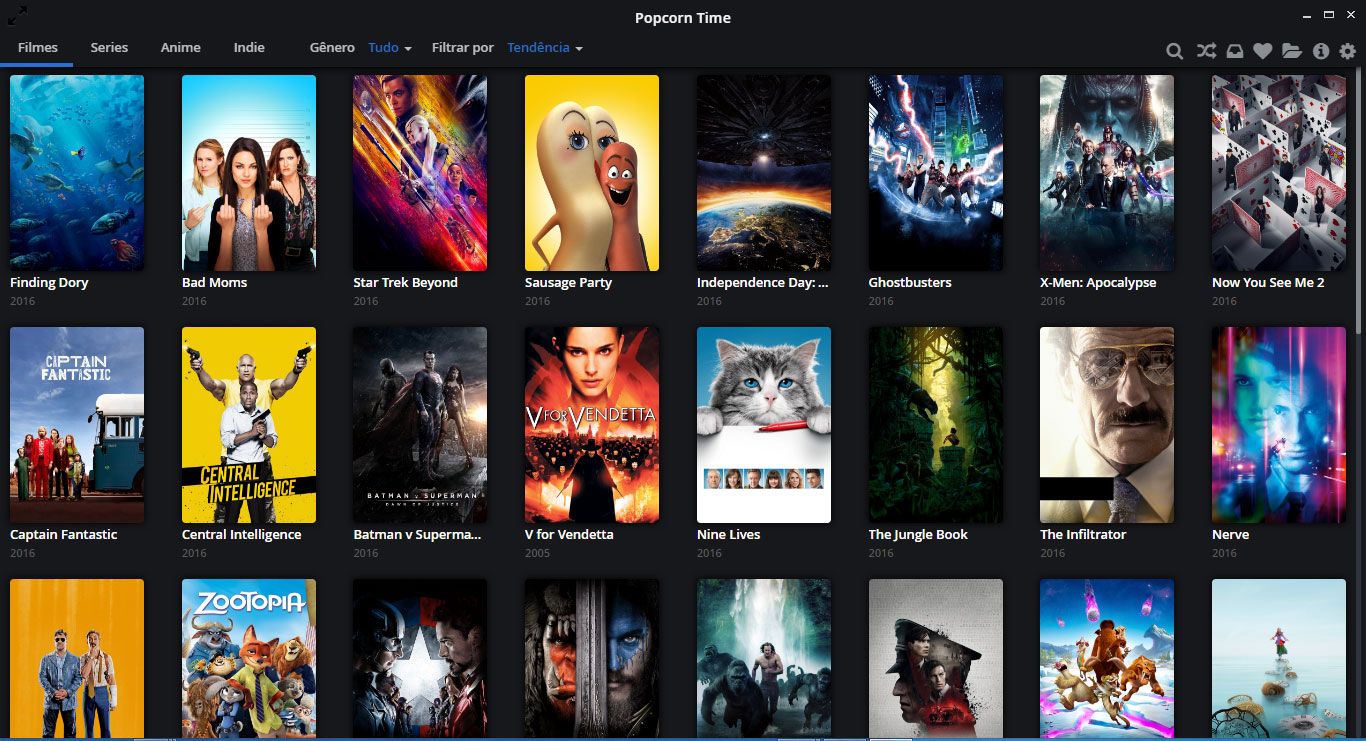The image size is (1366, 741).
Task: Open the Batman v Superman poster
Action: click(420, 425)
